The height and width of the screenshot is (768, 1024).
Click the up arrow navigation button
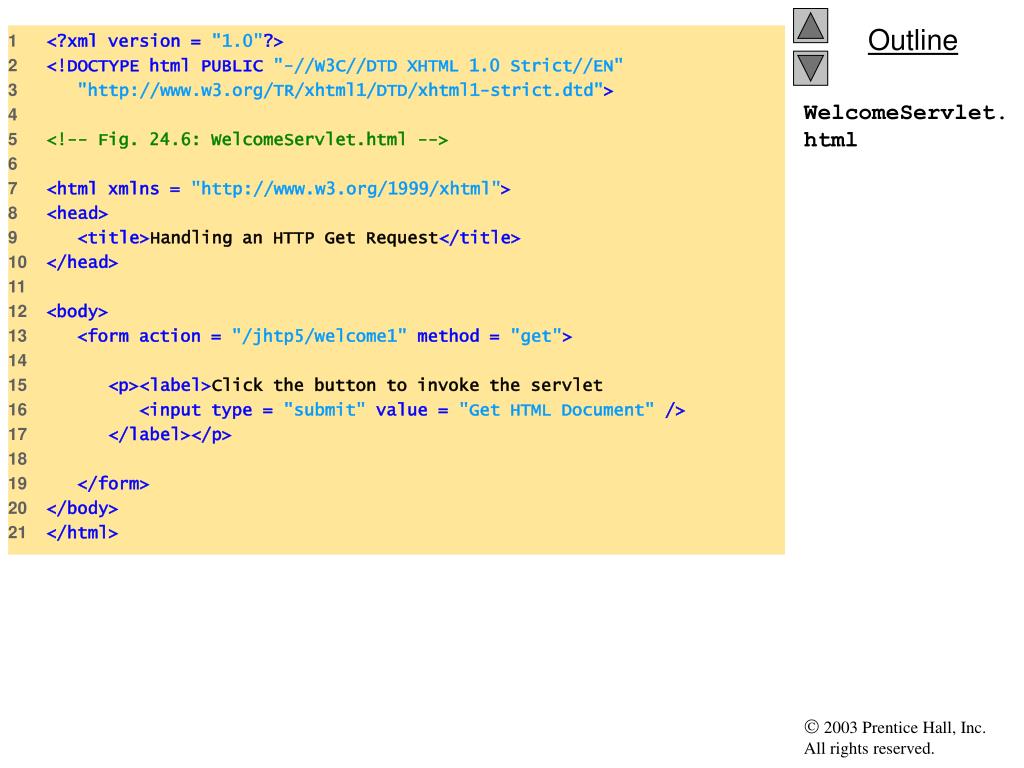pyautogui.click(x=810, y=25)
